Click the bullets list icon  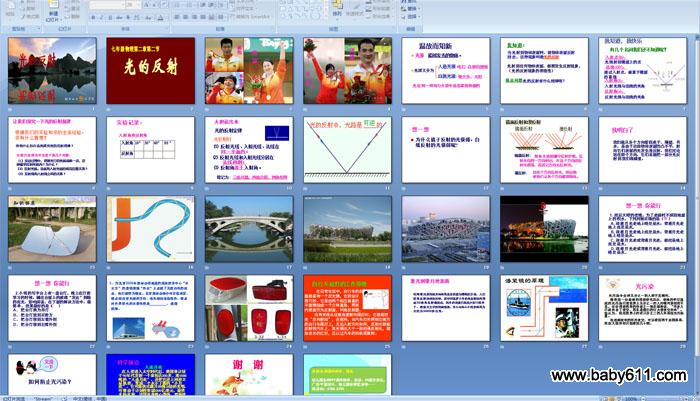[x=178, y=5]
